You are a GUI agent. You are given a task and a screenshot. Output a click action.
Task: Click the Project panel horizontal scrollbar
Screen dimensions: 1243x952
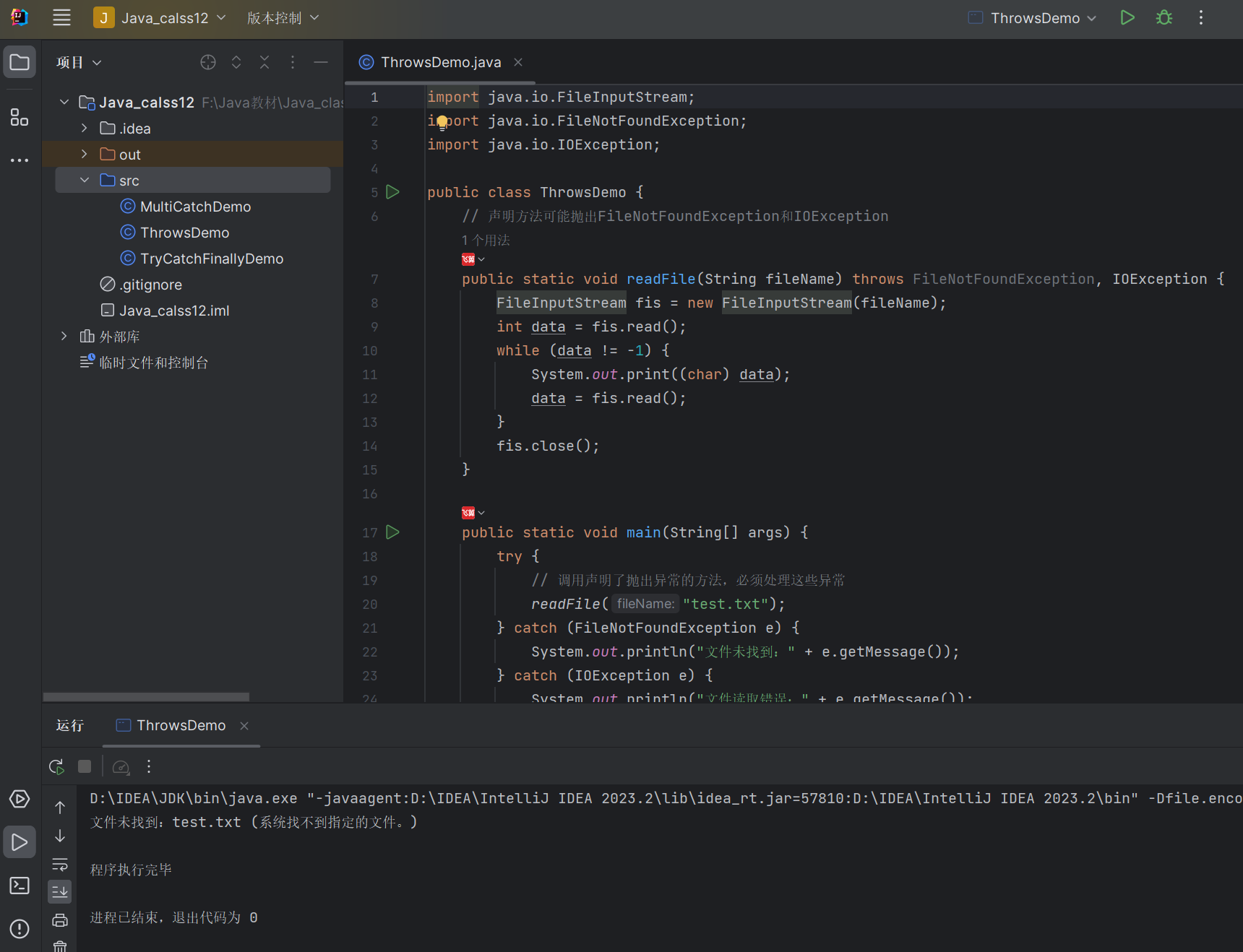(x=146, y=697)
